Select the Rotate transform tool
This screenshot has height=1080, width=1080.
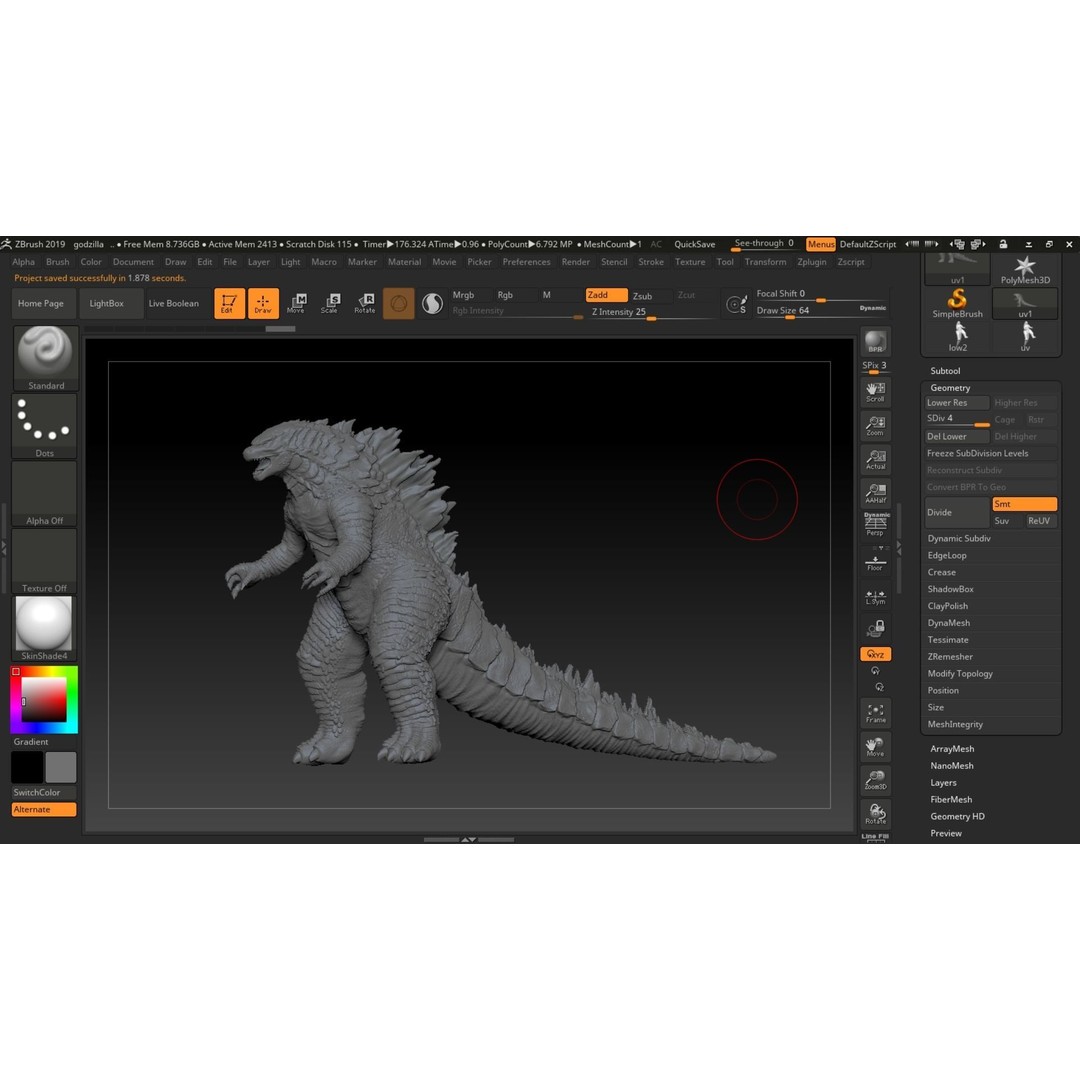(x=365, y=303)
